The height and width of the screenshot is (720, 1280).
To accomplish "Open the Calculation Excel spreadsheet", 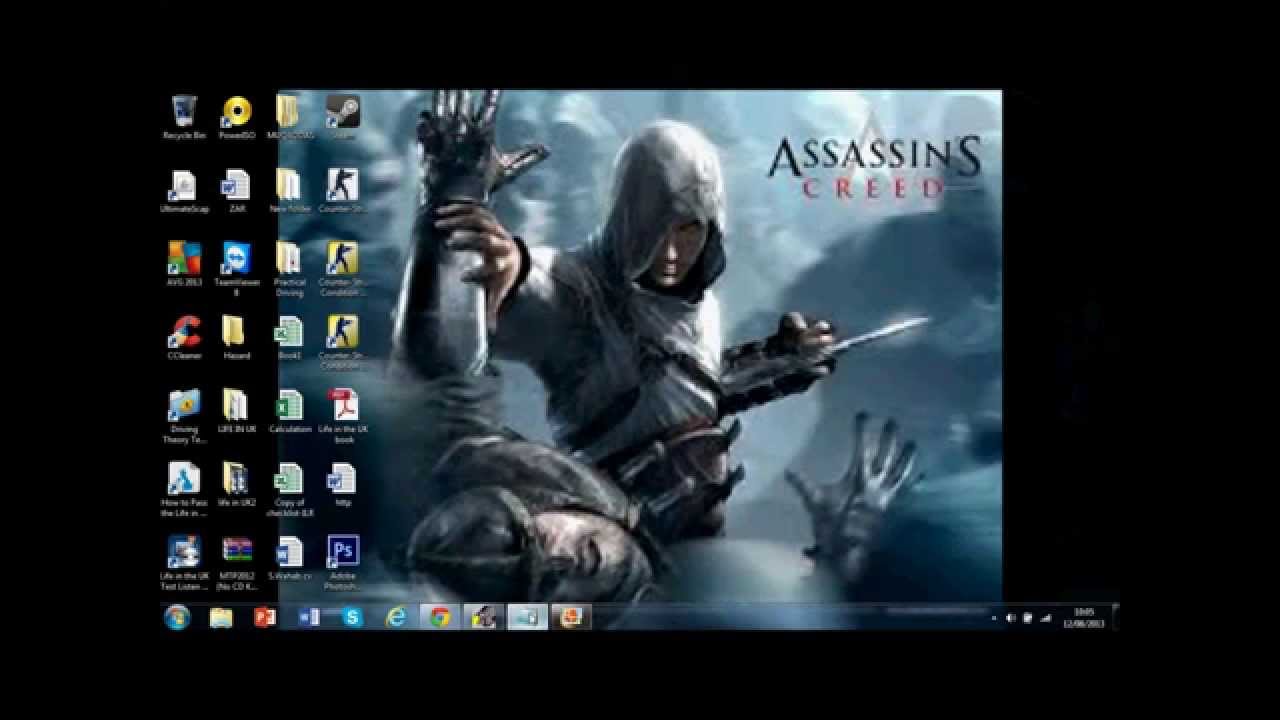I will (x=290, y=411).
